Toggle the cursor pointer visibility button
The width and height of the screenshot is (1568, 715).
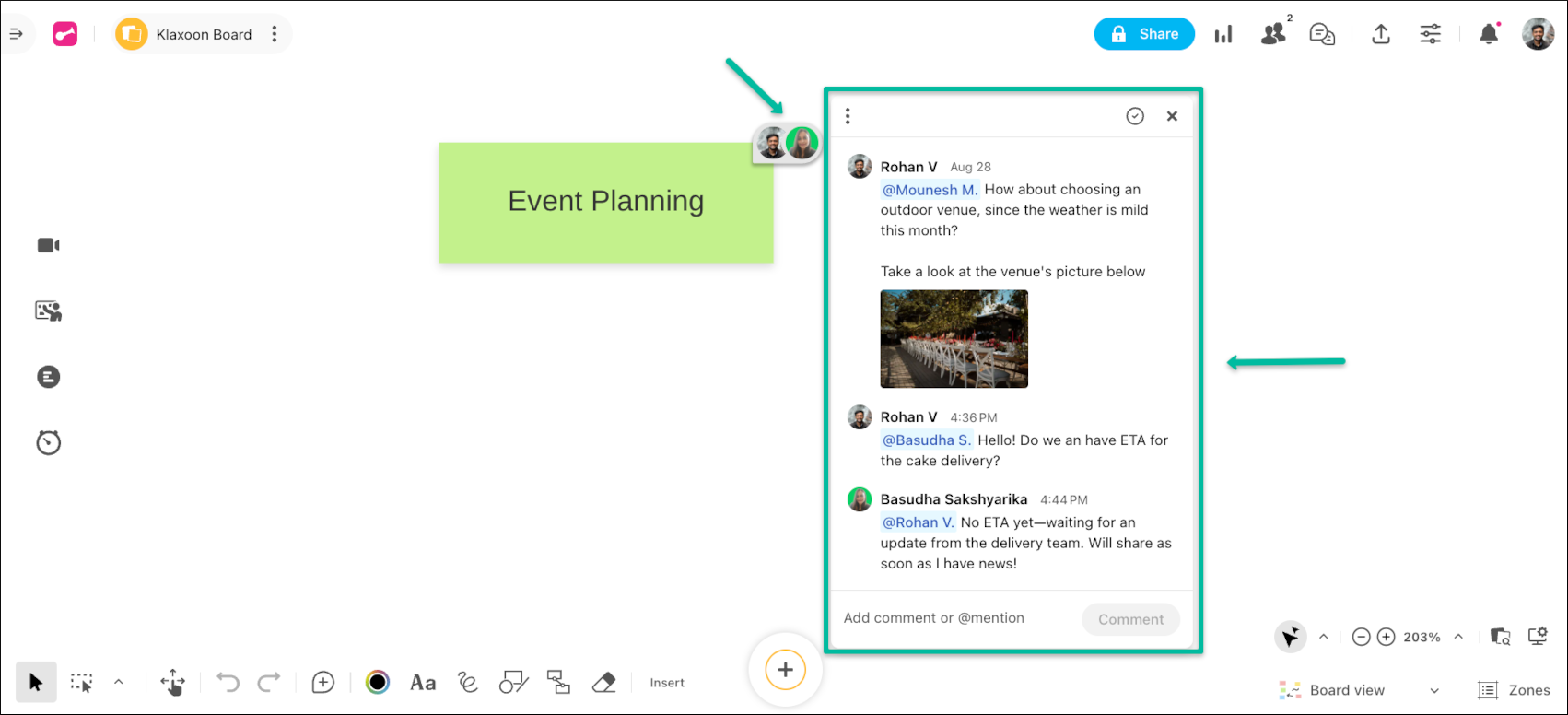[1290, 637]
